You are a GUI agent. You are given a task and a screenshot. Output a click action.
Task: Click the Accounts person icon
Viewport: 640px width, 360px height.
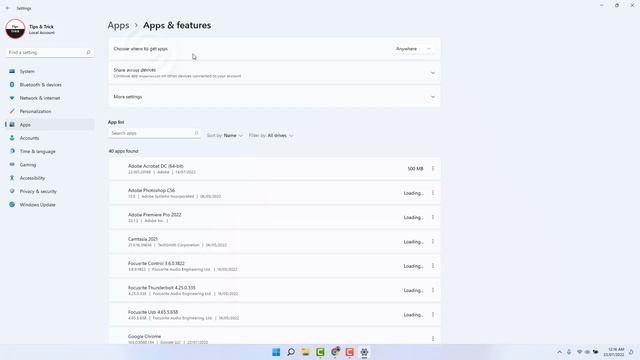point(12,138)
